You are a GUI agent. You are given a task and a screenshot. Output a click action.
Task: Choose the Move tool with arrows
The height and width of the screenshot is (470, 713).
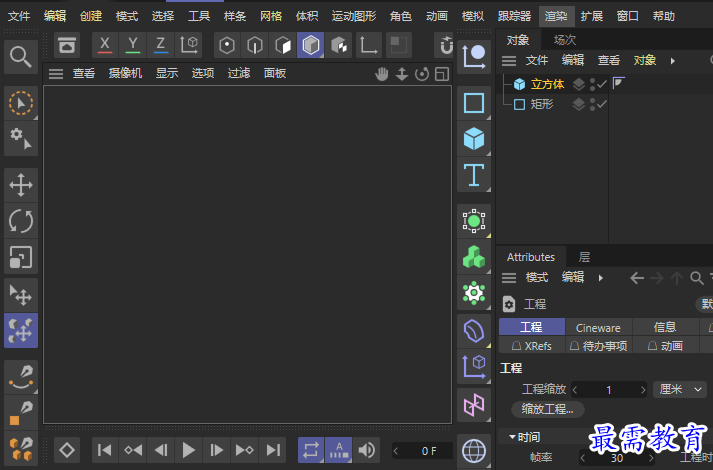(x=20, y=185)
